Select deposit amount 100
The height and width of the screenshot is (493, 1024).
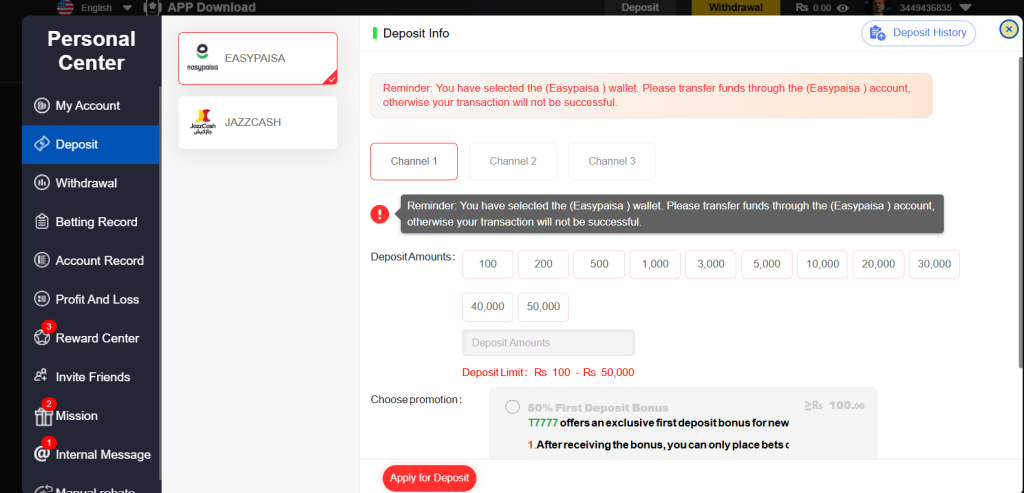(x=488, y=264)
